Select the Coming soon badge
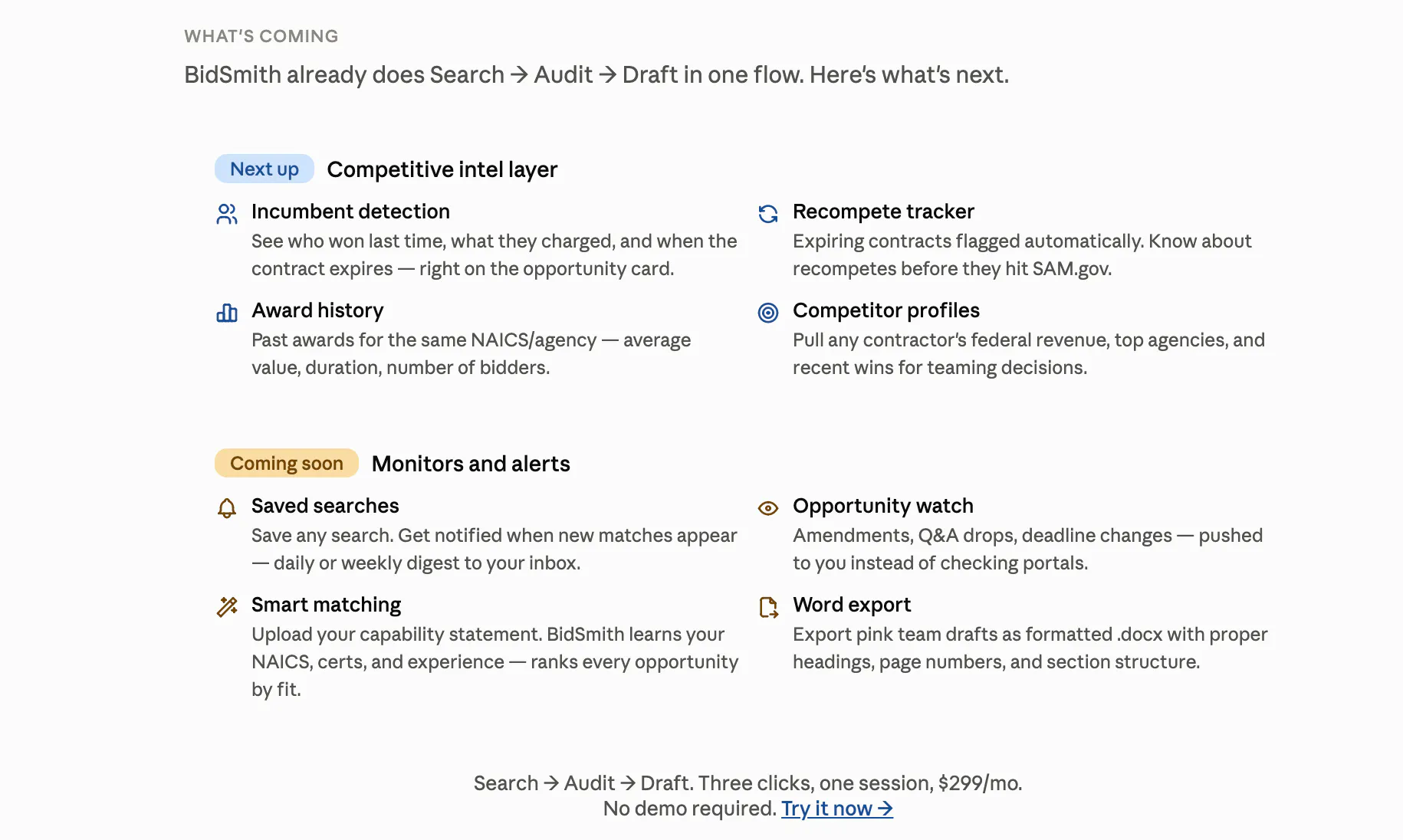1403x840 pixels. click(x=287, y=463)
